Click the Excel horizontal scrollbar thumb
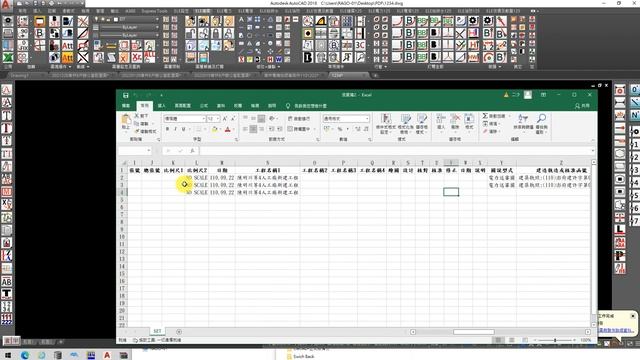The height and width of the screenshot is (360, 640). [473, 332]
